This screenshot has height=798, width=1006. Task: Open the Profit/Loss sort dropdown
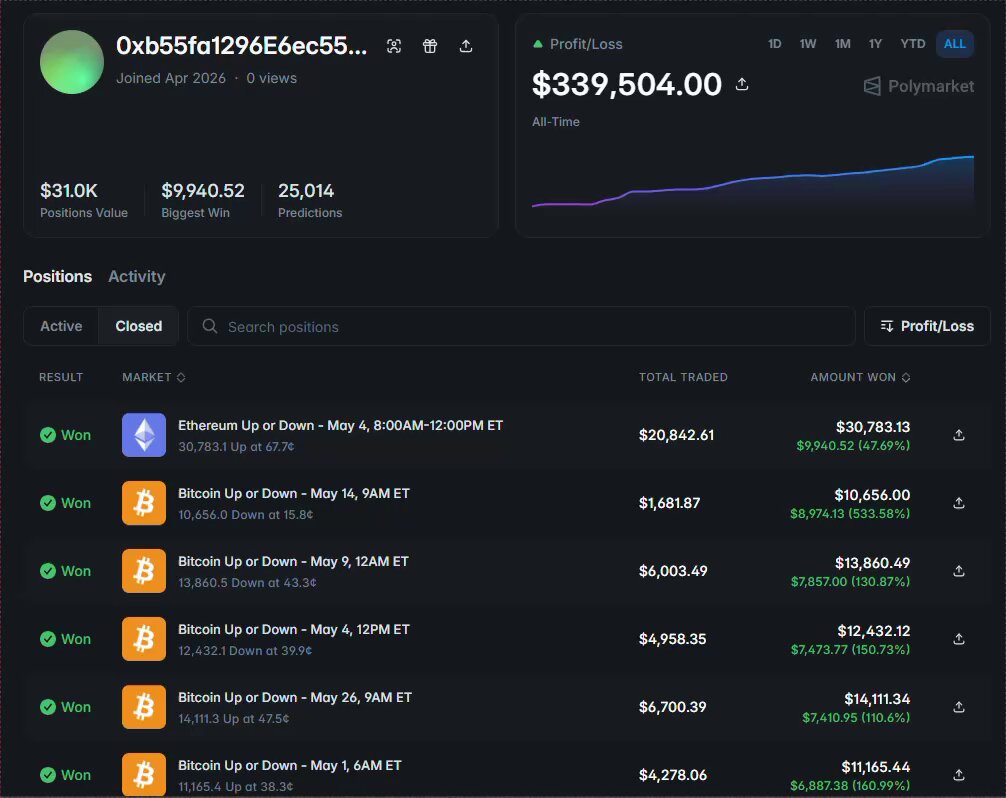pyautogui.click(x=927, y=326)
